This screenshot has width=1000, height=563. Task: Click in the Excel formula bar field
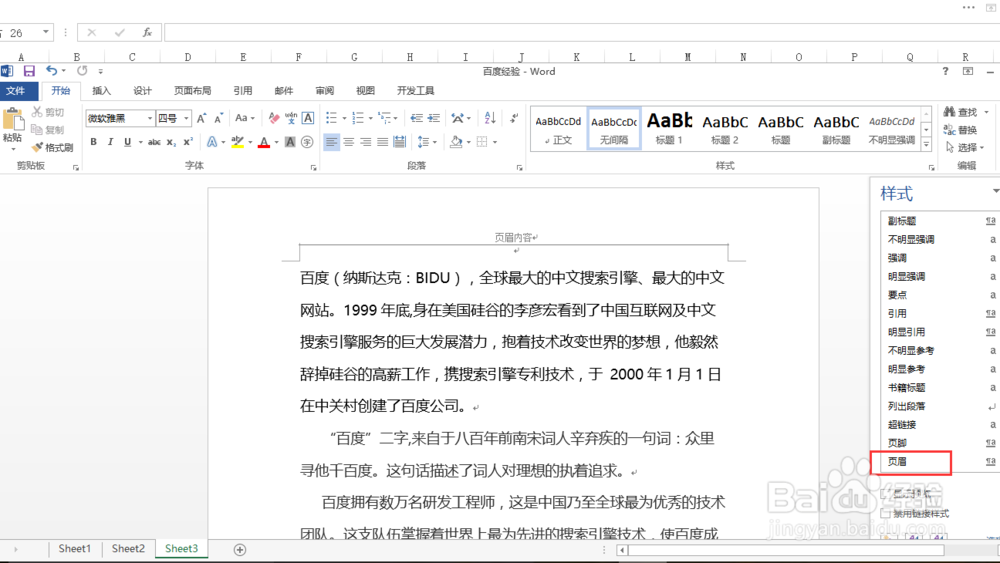coord(582,33)
